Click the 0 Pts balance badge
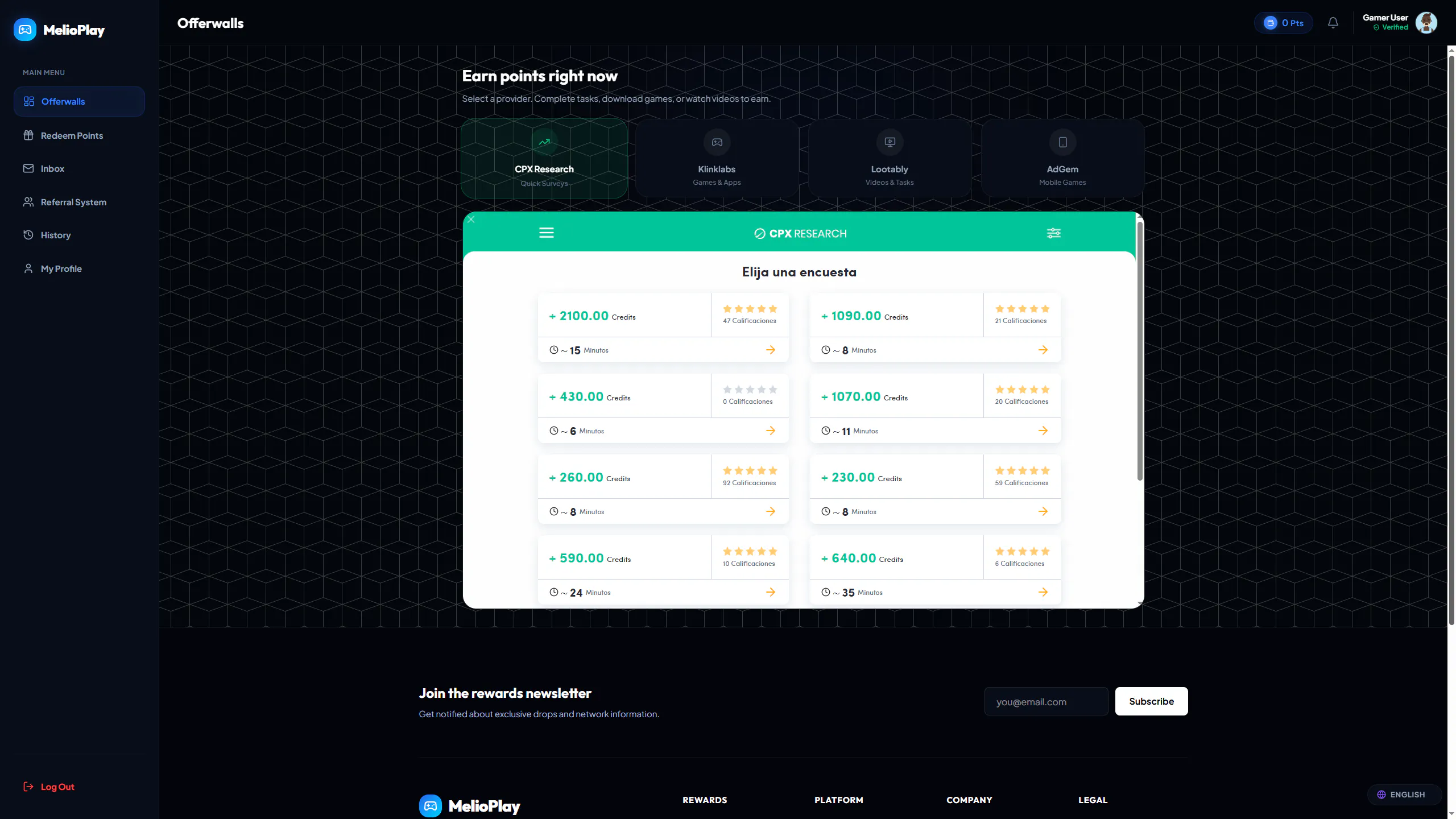 coord(1284,23)
